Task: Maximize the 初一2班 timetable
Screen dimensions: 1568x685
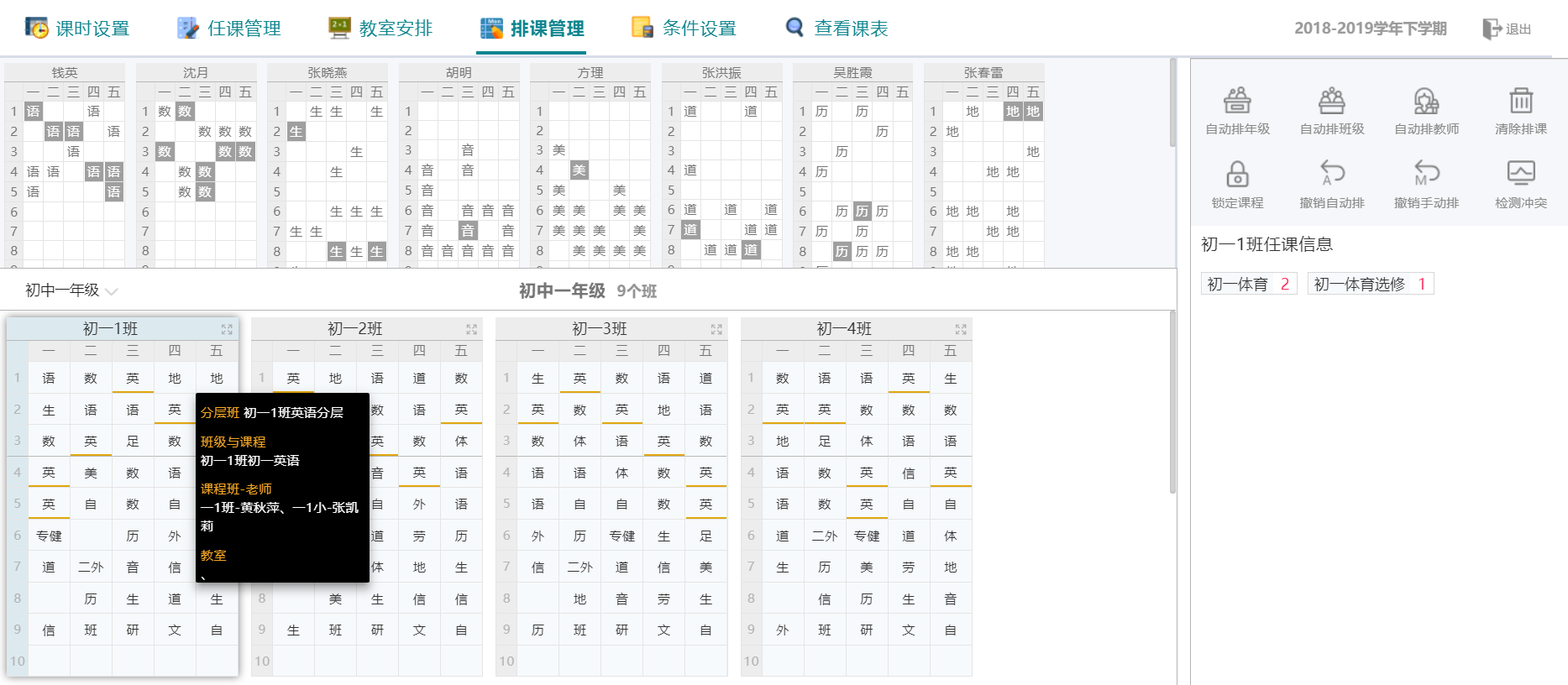Action: pyautogui.click(x=471, y=329)
